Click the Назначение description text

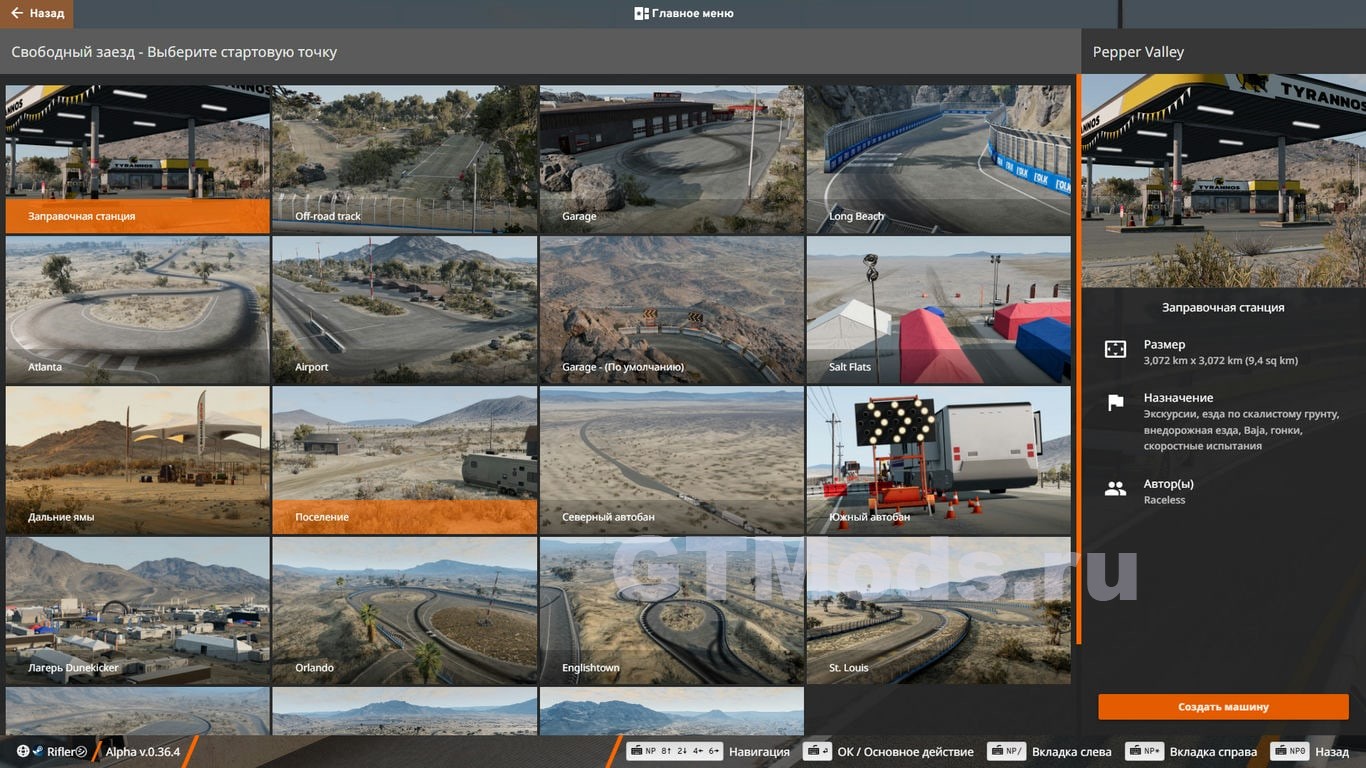click(x=1241, y=430)
